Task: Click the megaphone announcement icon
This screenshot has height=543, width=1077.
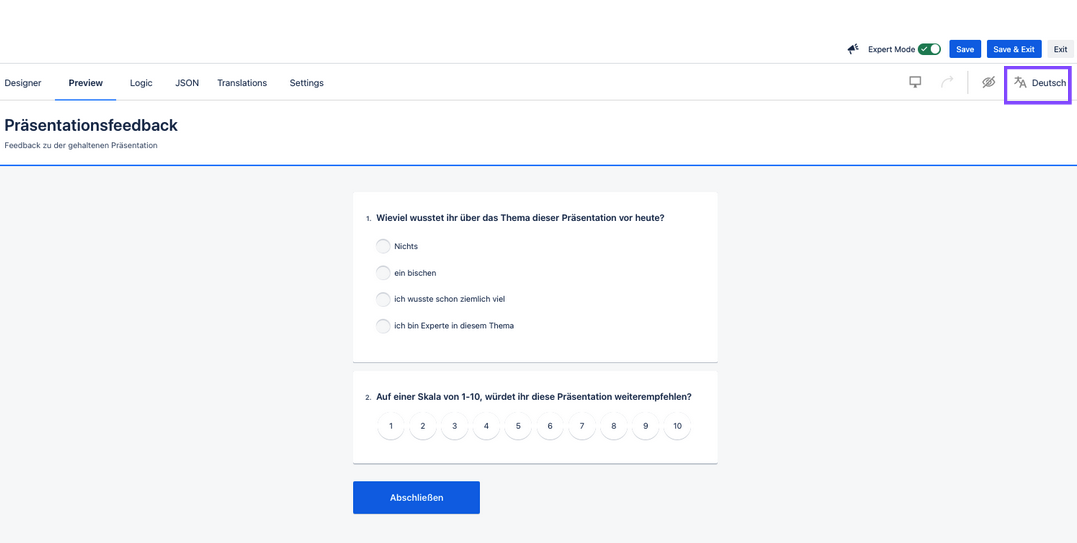Action: coord(853,49)
